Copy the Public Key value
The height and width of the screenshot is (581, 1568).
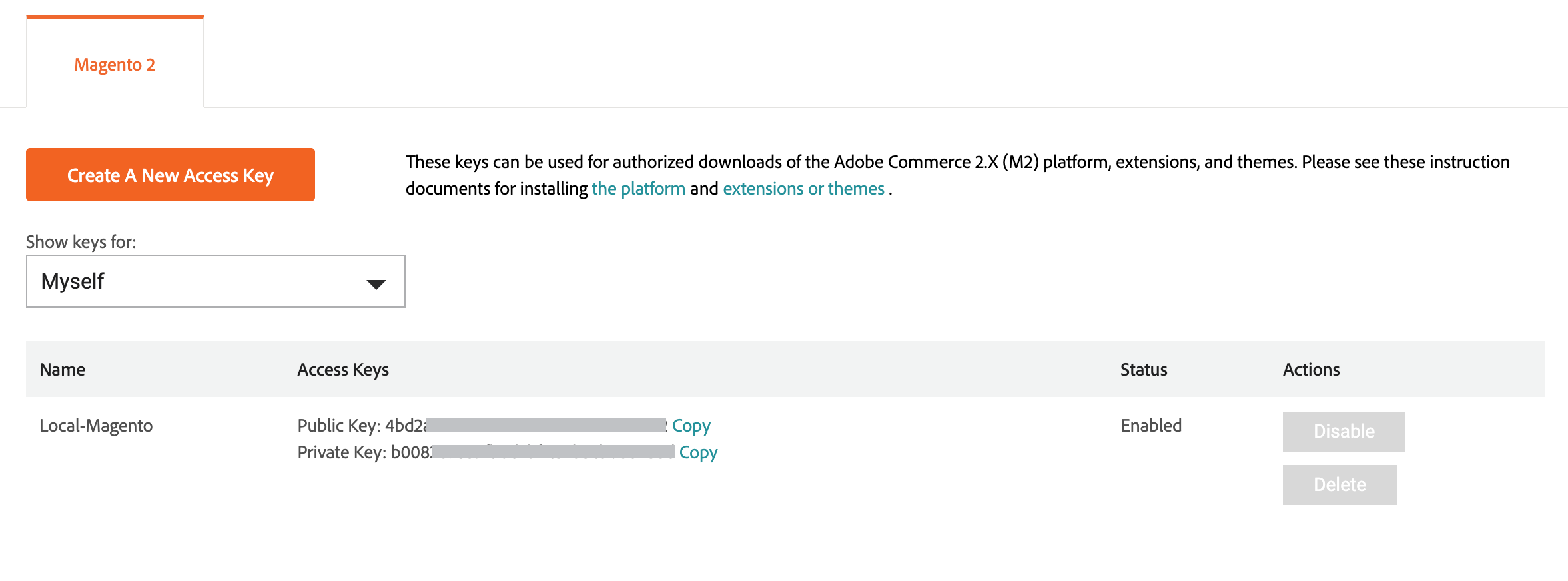[x=691, y=426]
